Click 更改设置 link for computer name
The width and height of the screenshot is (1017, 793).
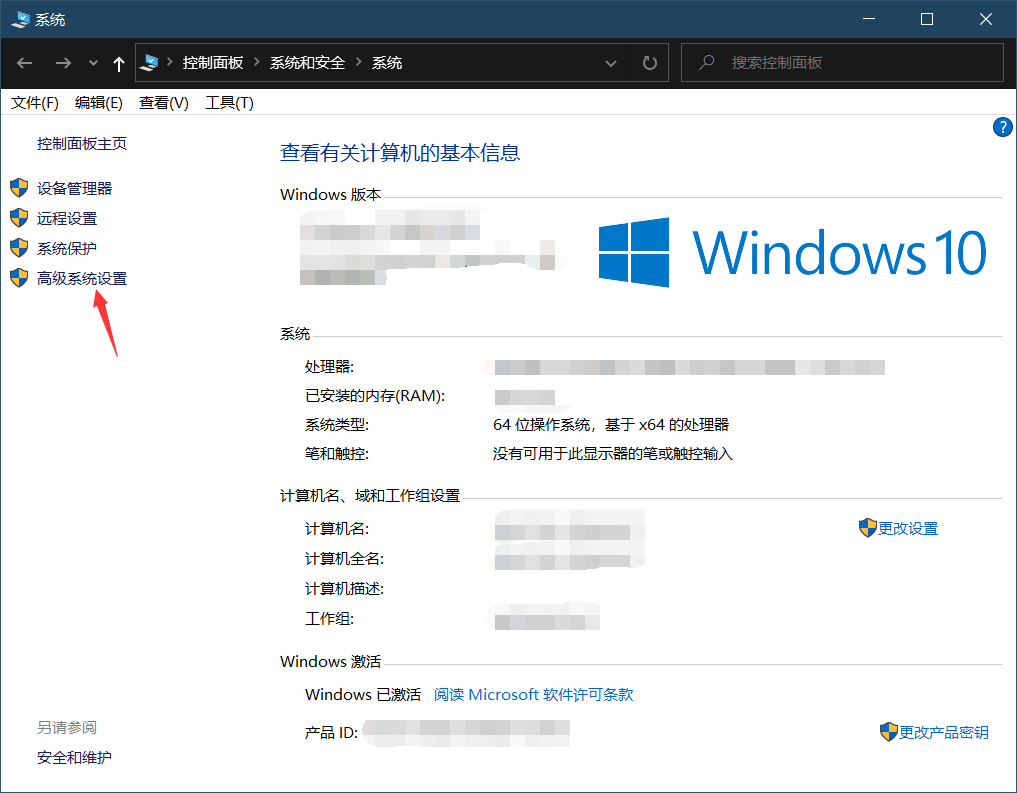click(x=908, y=528)
